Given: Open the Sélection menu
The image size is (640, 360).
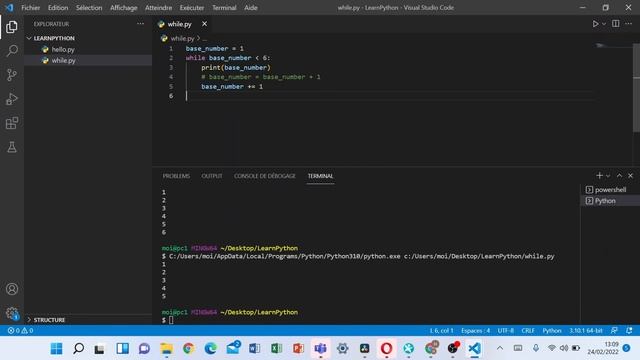Looking at the screenshot, I should click(x=89, y=7).
